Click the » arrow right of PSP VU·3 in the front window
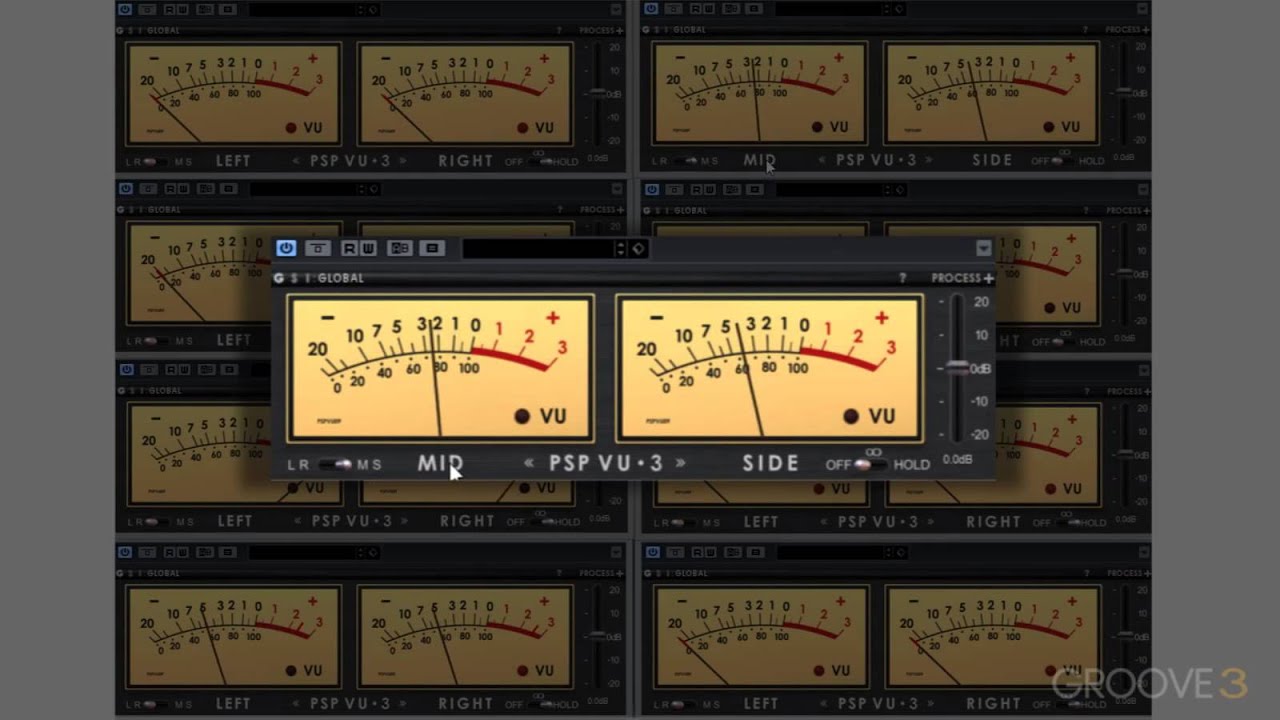The image size is (1280, 720). 681,463
